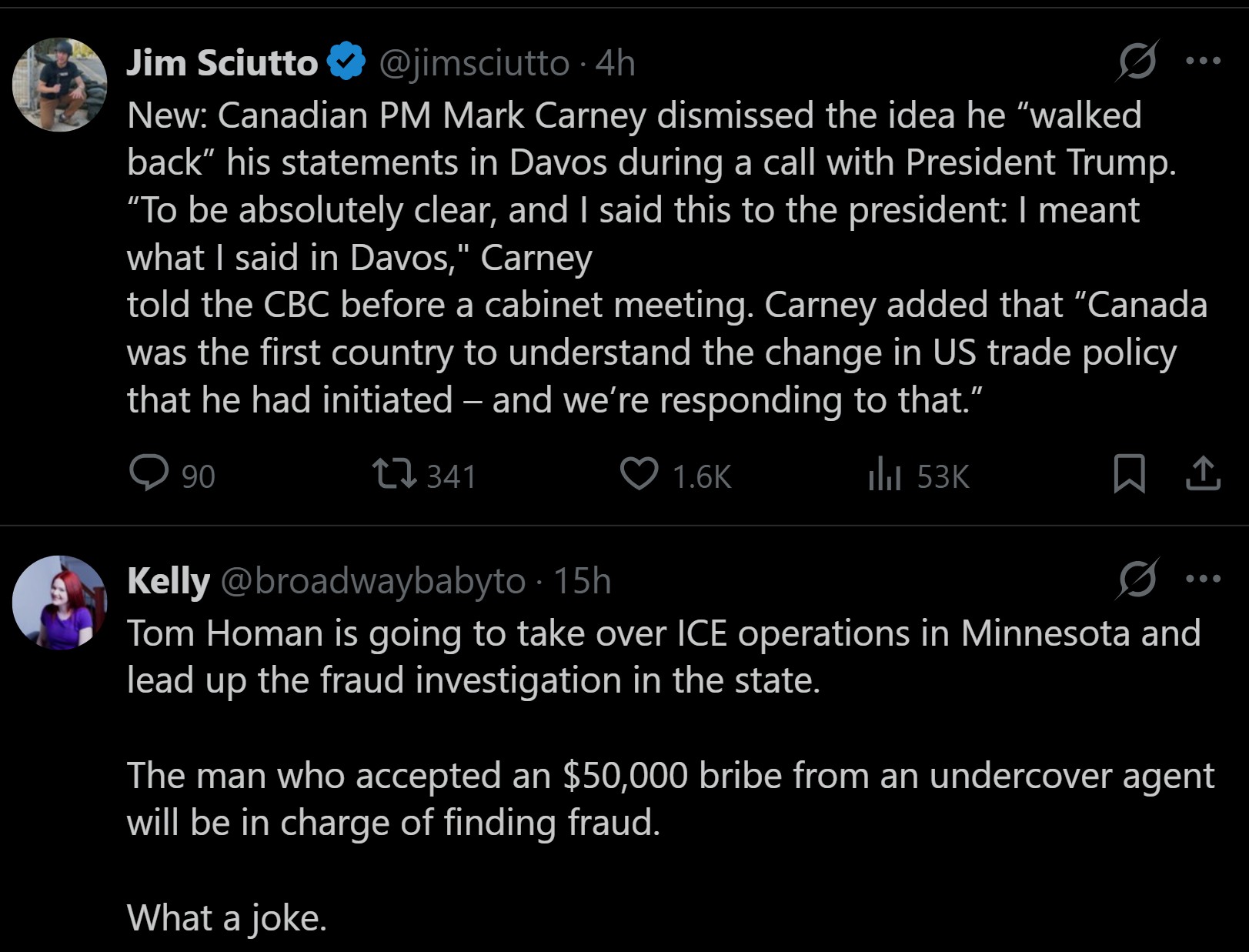Open the @jimsciutto handle link
This screenshot has width=1249, height=952.
point(474,63)
